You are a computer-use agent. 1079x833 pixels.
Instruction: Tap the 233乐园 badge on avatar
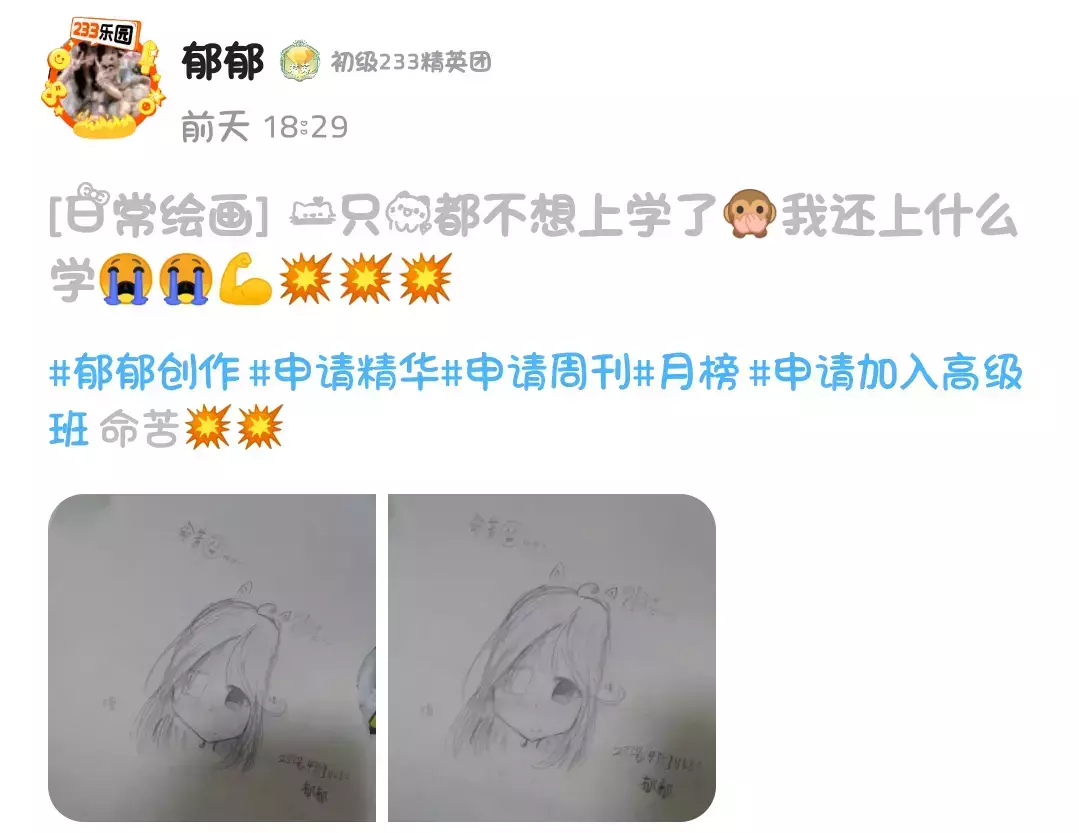coord(105,33)
